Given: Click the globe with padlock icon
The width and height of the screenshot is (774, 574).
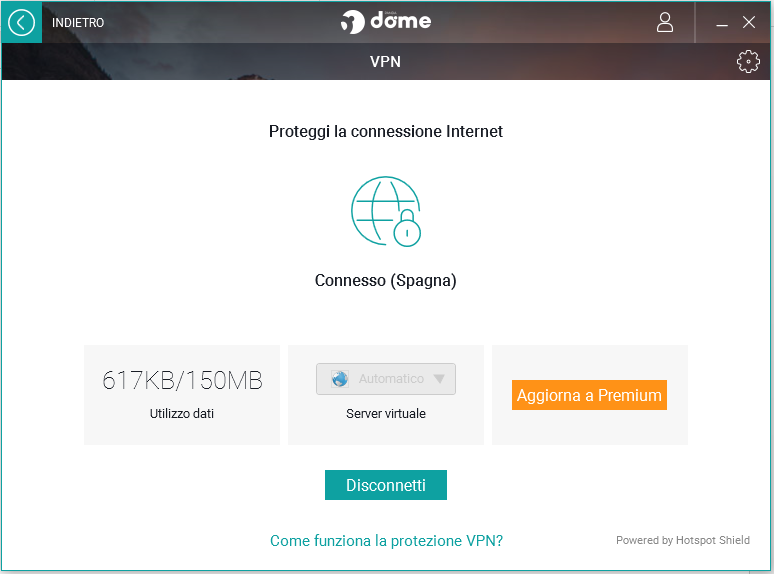Looking at the screenshot, I should click(386, 211).
